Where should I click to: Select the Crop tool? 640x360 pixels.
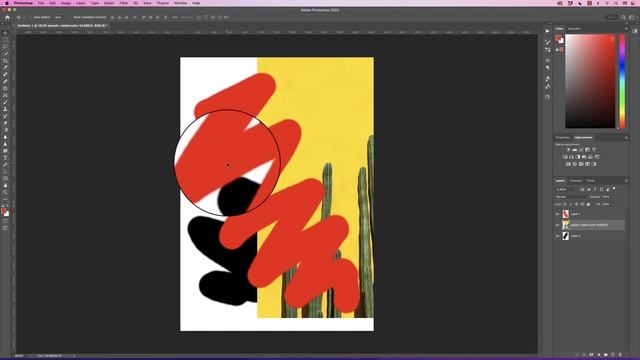5,60
